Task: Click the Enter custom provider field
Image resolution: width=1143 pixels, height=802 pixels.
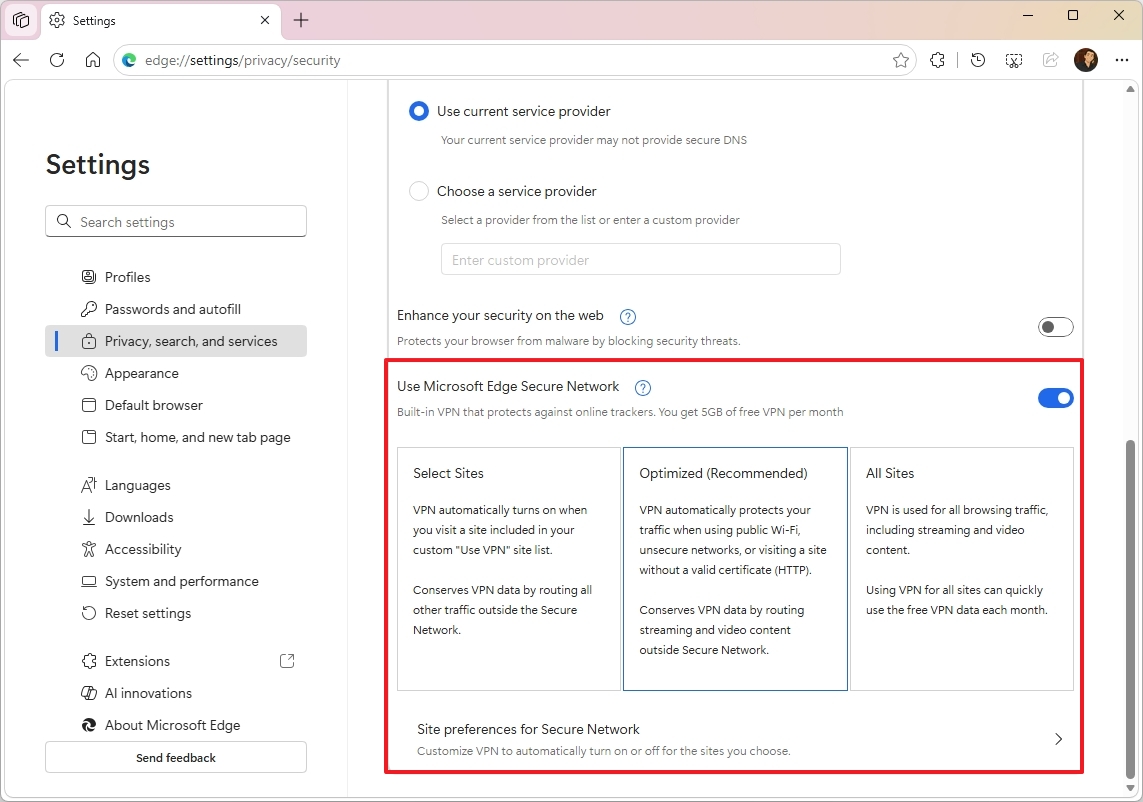Action: [x=640, y=259]
